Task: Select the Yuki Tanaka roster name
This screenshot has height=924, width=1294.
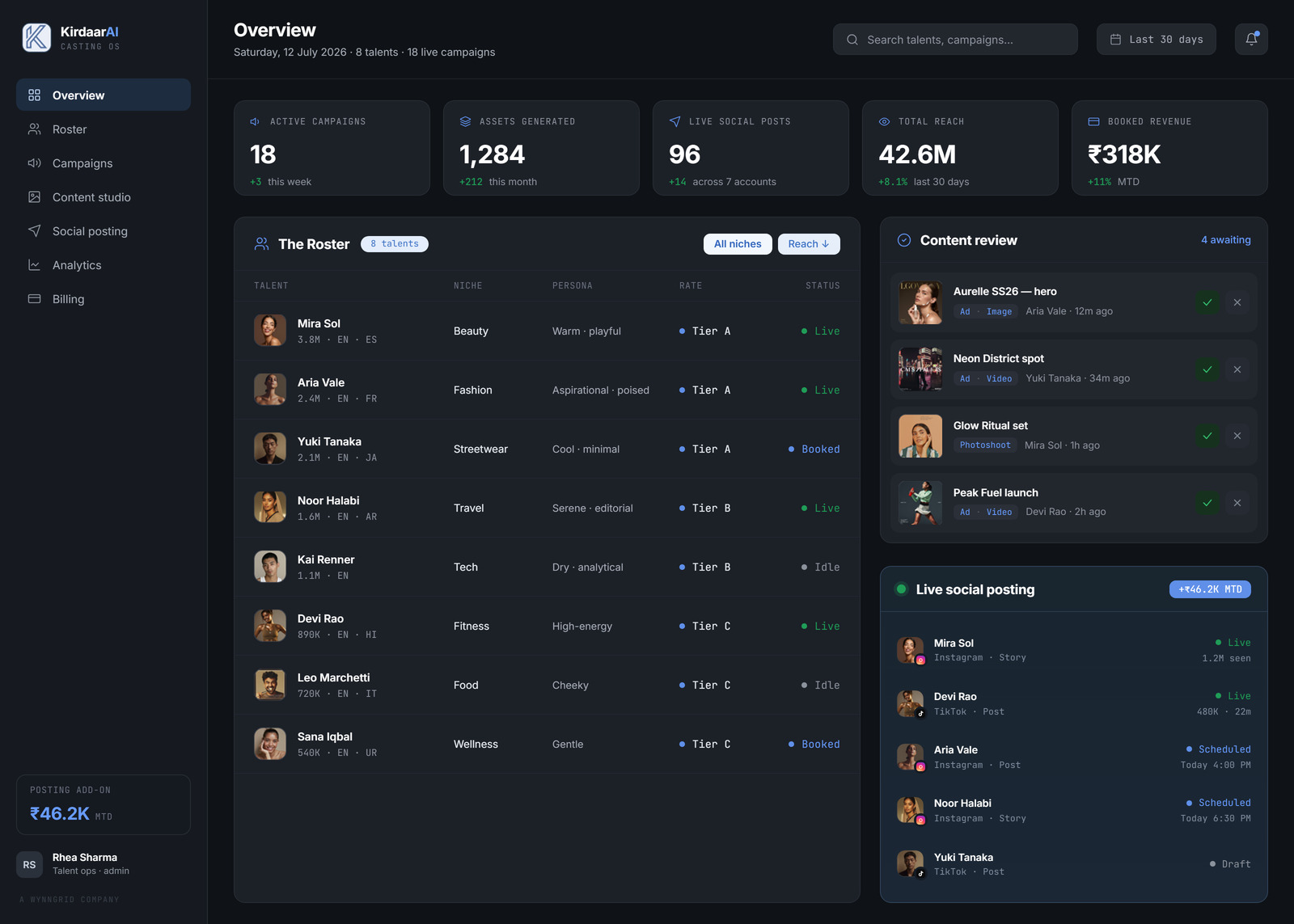Action: (x=329, y=441)
